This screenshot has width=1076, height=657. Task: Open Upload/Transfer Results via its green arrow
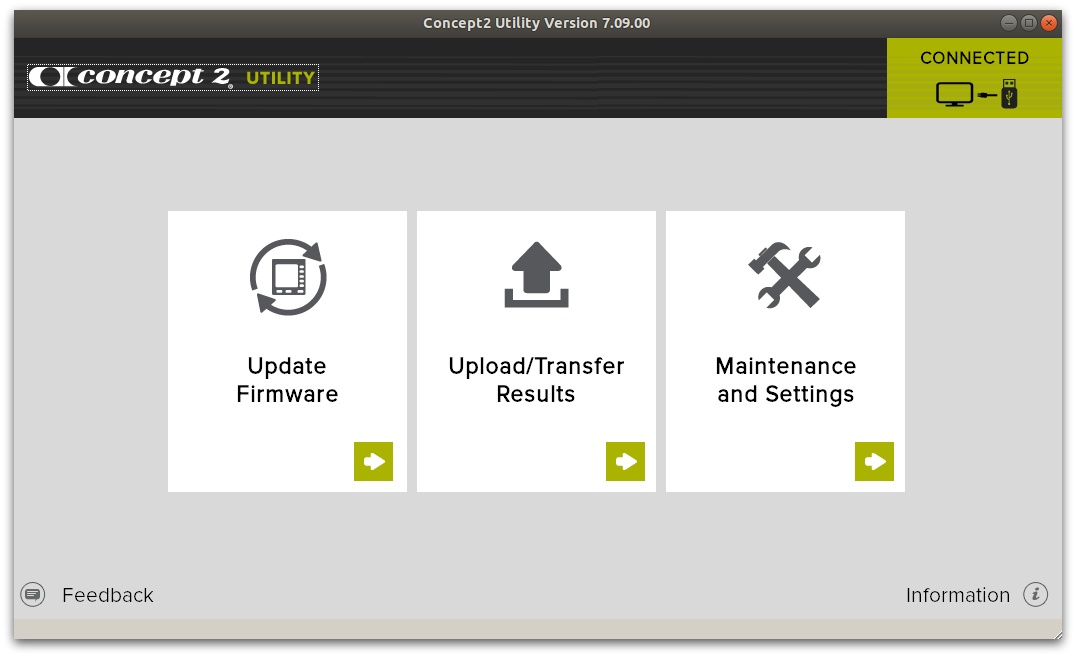click(x=625, y=461)
